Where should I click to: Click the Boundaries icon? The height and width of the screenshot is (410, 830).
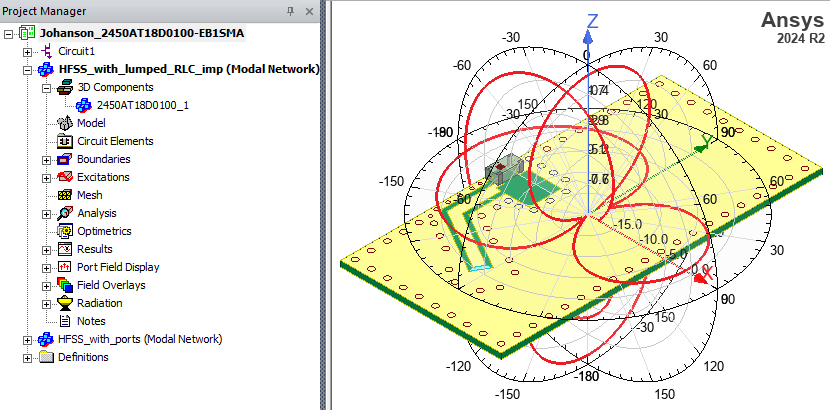(65, 159)
